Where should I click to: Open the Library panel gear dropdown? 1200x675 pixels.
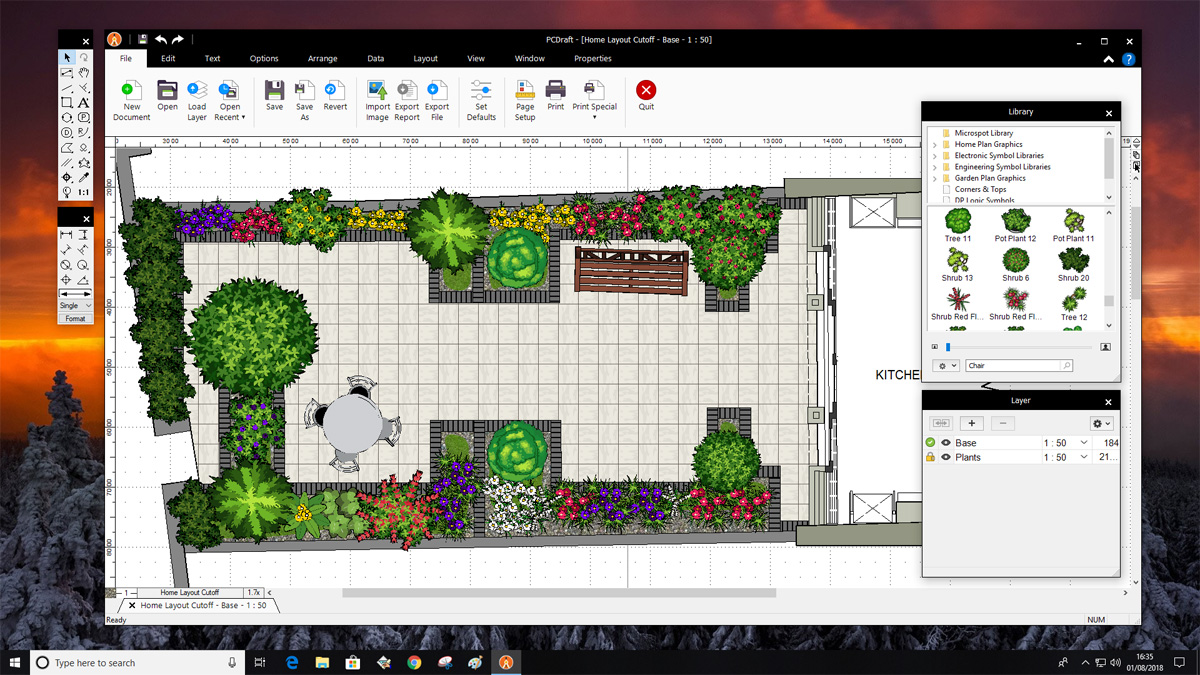(x=945, y=366)
